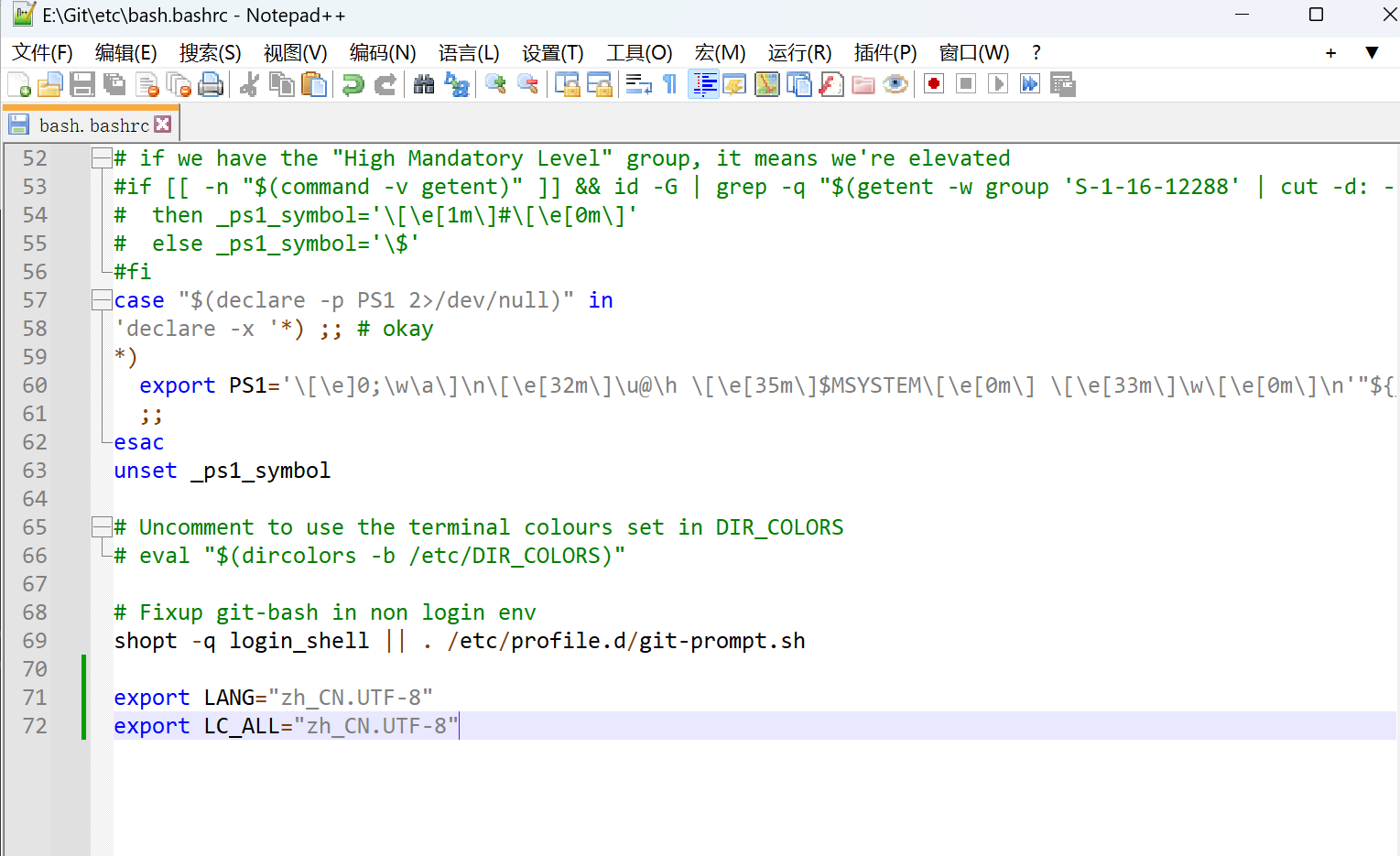Open the Function List icon

click(831, 85)
